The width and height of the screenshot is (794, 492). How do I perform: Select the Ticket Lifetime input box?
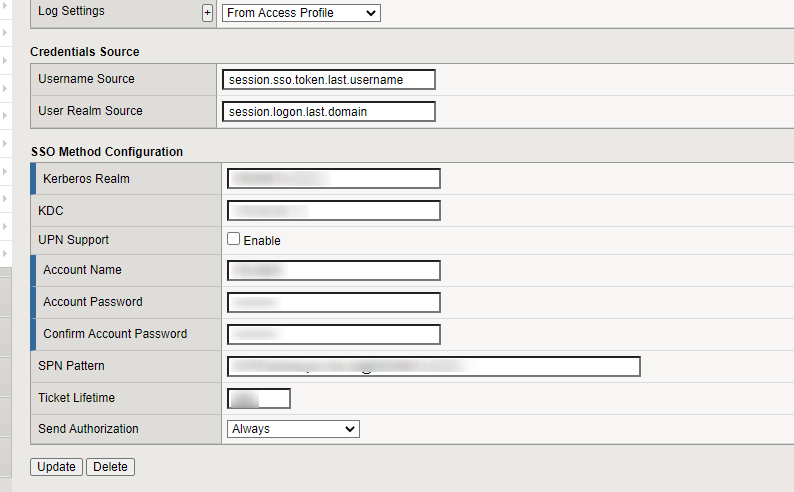pos(260,398)
